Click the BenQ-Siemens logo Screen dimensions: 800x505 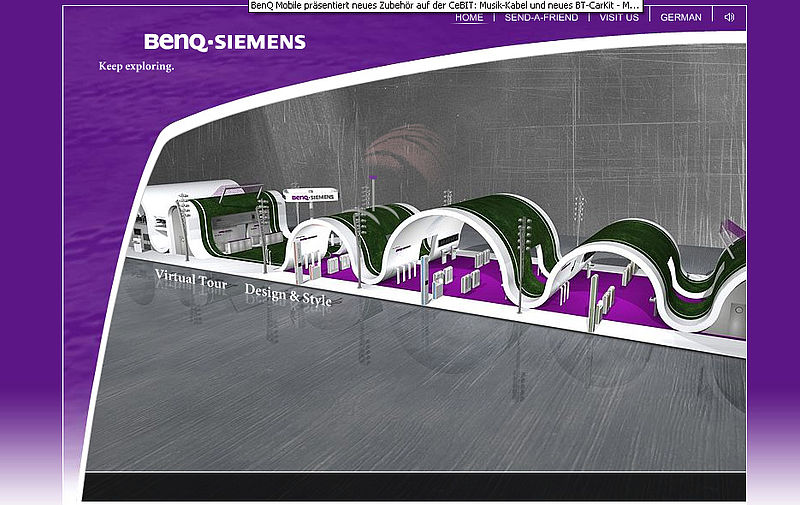click(225, 42)
